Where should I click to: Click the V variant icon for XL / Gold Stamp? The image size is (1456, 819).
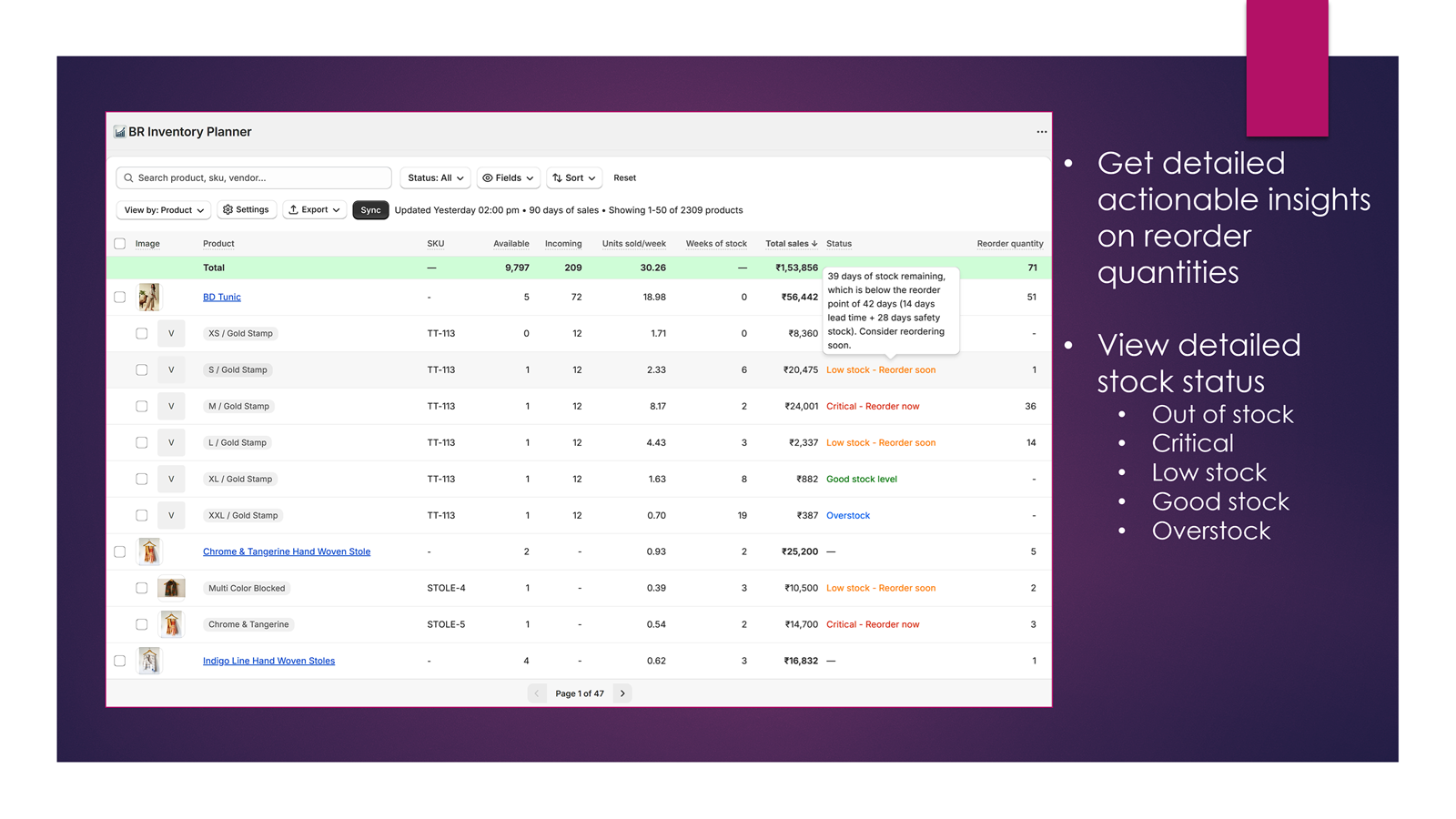[x=171, y=479]
